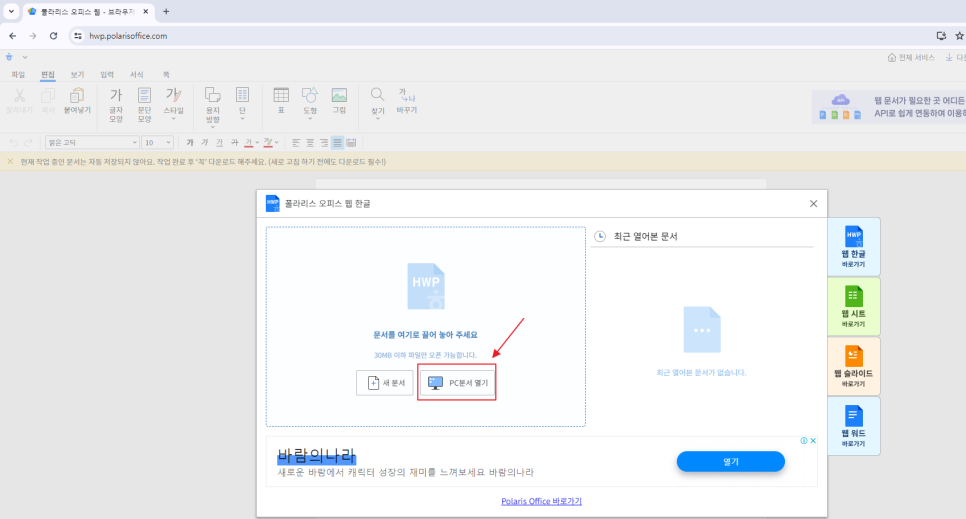Image resolution: width=966 pixels, height=519 pixels.
Task: Open the font size dropdown showing 10
Action: [x=157, y=142]
